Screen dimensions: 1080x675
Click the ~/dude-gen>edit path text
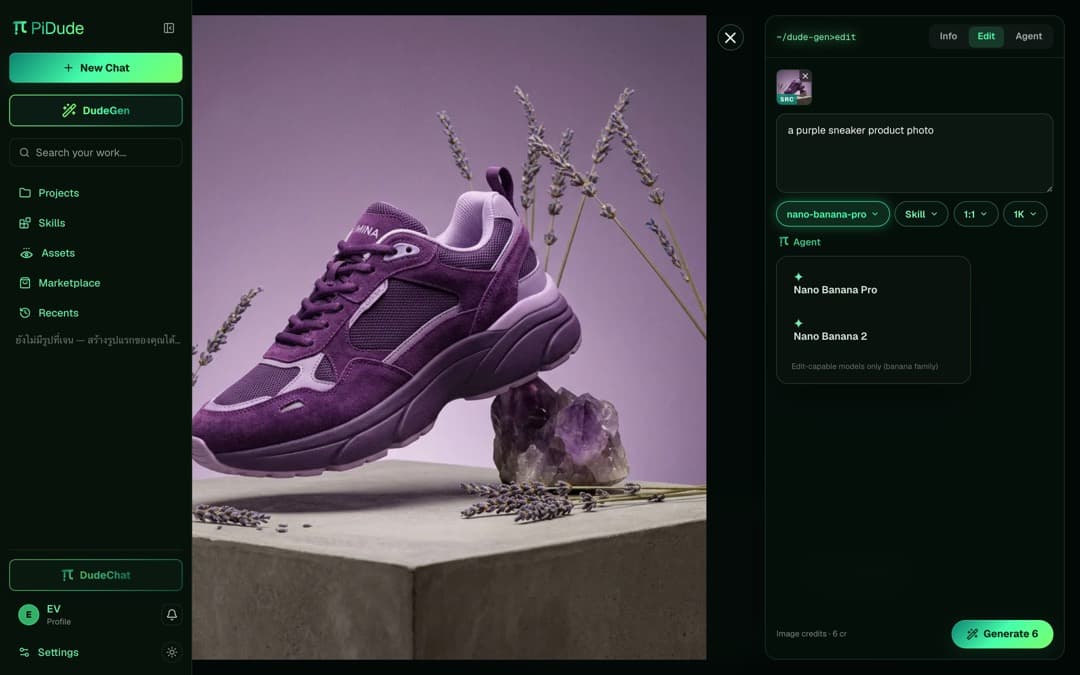pos(816,37)
